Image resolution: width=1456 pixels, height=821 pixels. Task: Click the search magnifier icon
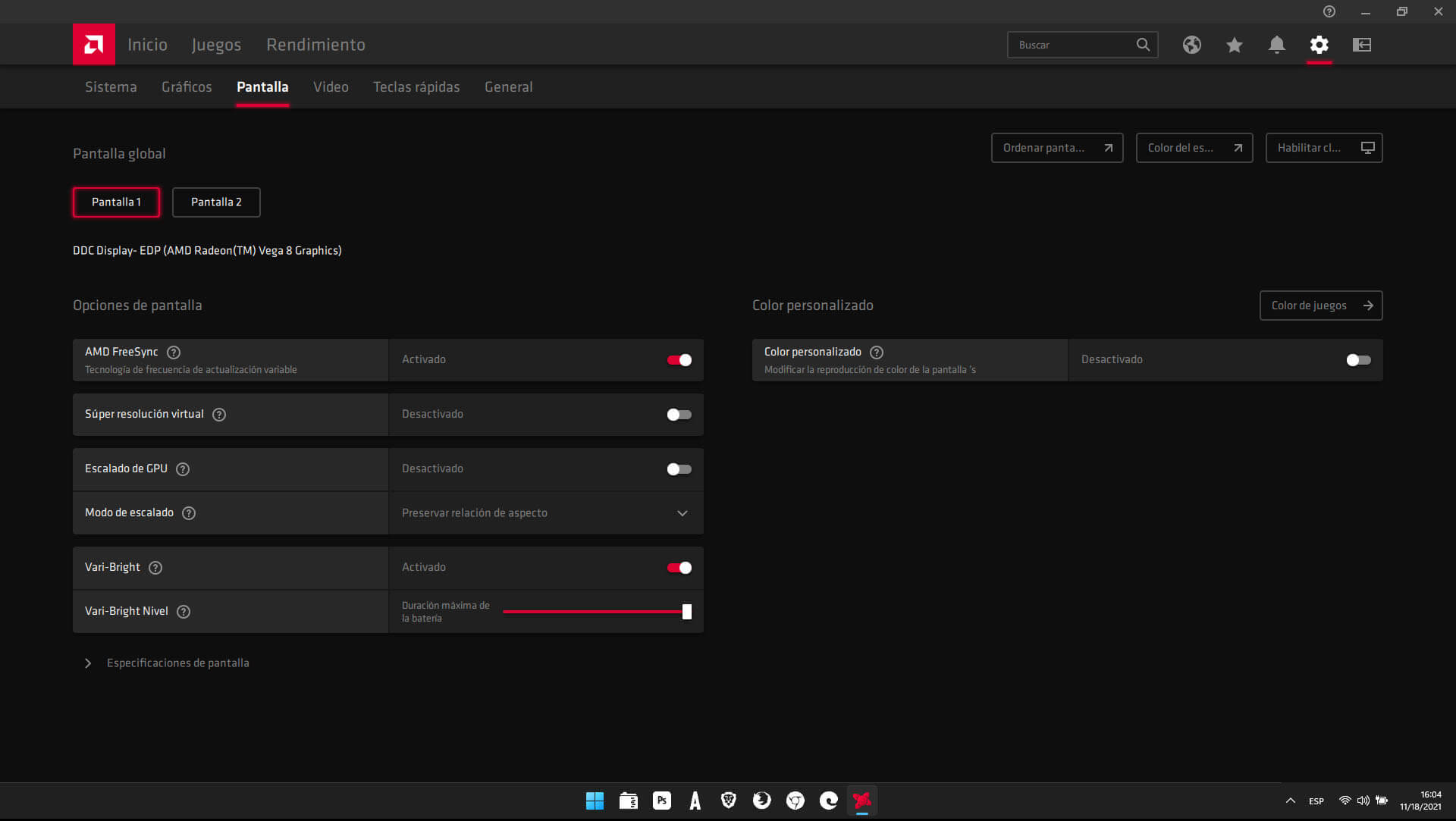pyautogui.click(x=1143, y=45)
